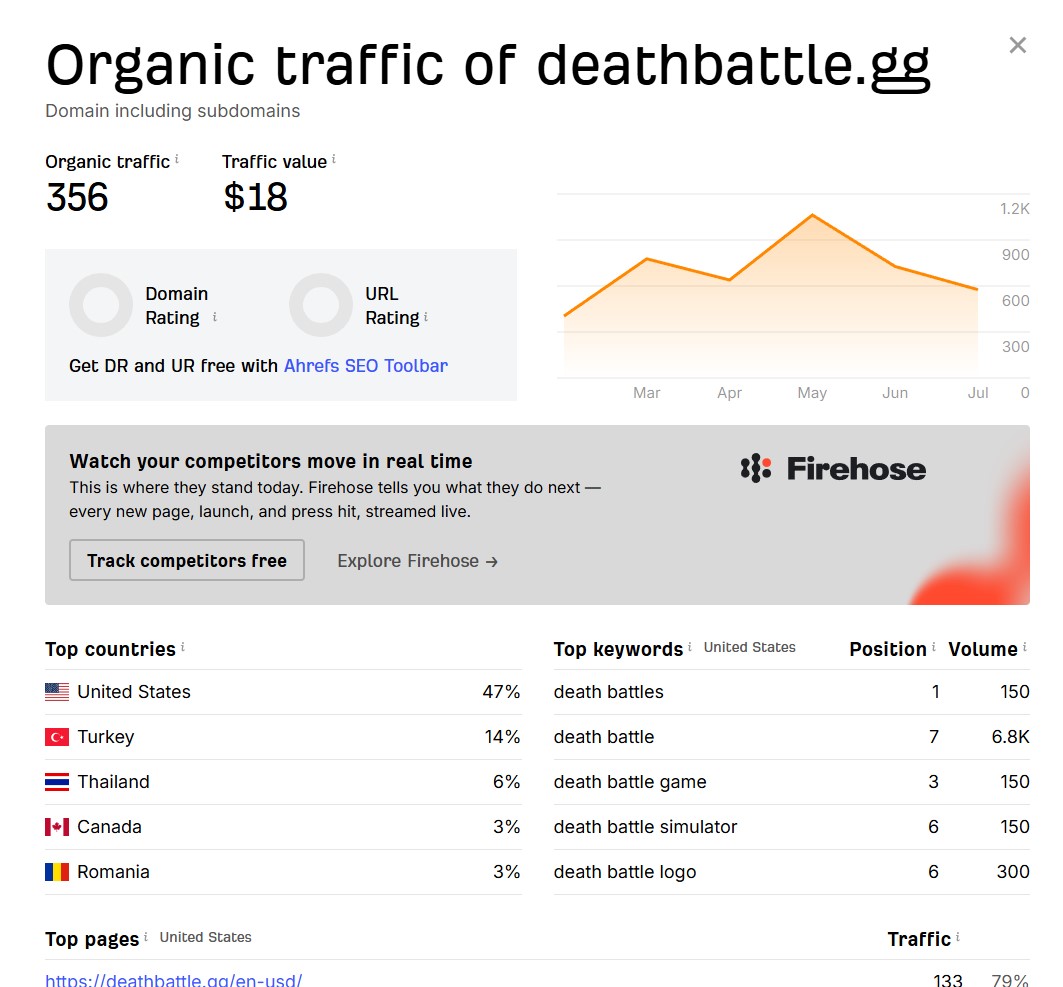Click the May peak on traffic chart
This screenshot has width=1063, height=987.
[812, 216]
